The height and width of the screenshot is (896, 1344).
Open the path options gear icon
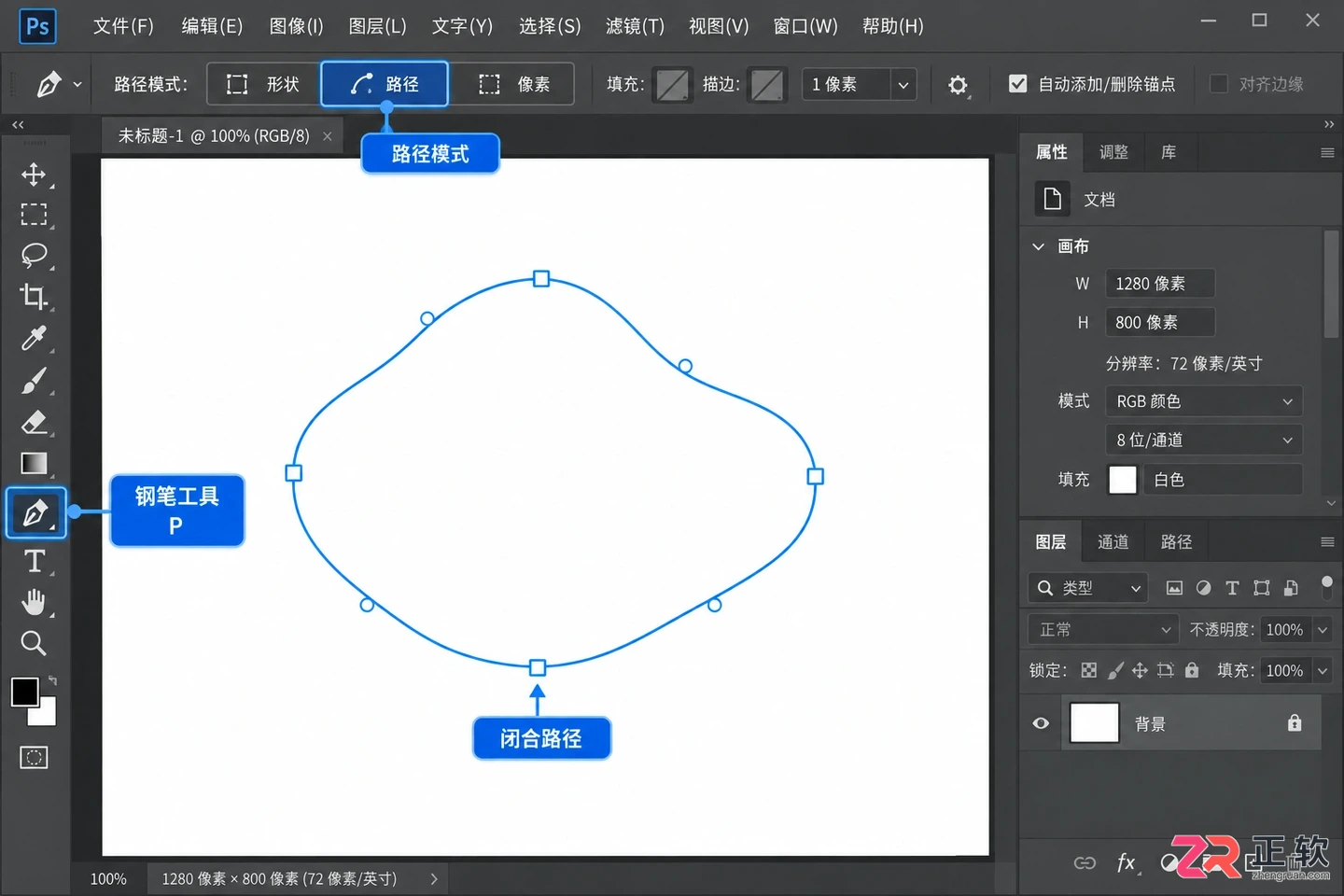(958, 85)
